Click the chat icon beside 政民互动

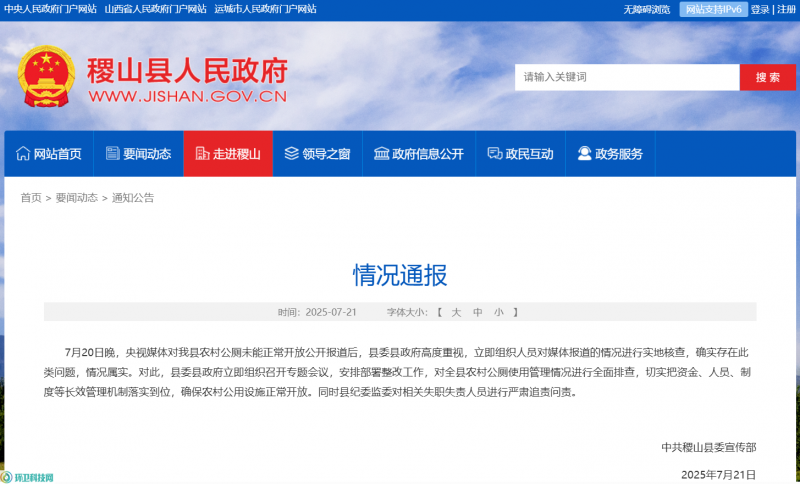point(495,154)
